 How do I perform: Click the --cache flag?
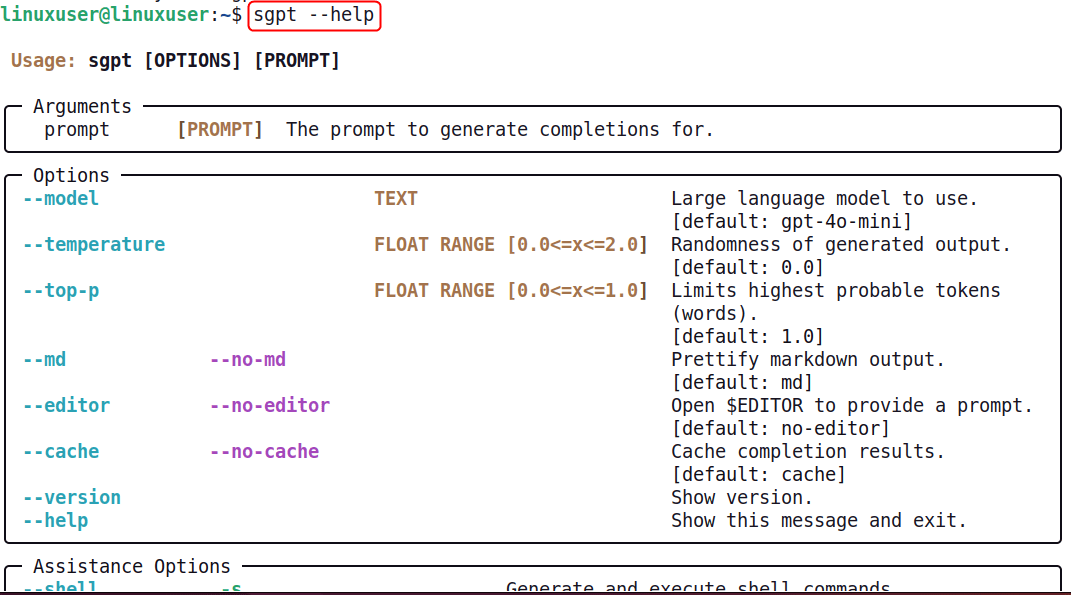[61, 451]
